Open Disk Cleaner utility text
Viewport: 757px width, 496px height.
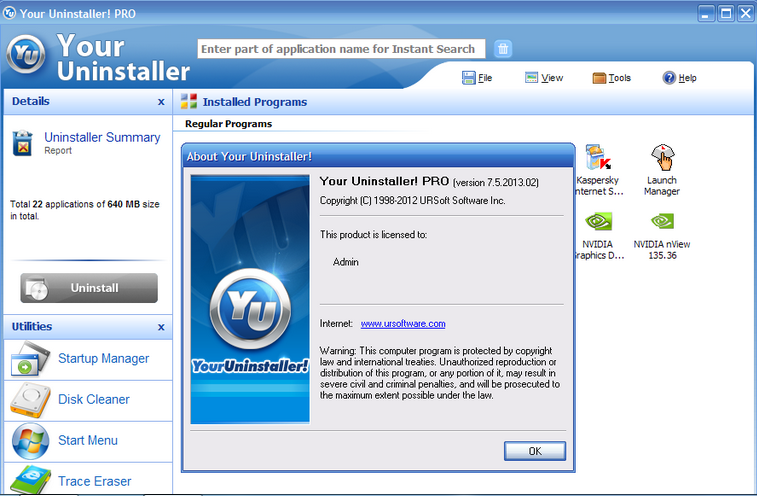coord(94,399)
